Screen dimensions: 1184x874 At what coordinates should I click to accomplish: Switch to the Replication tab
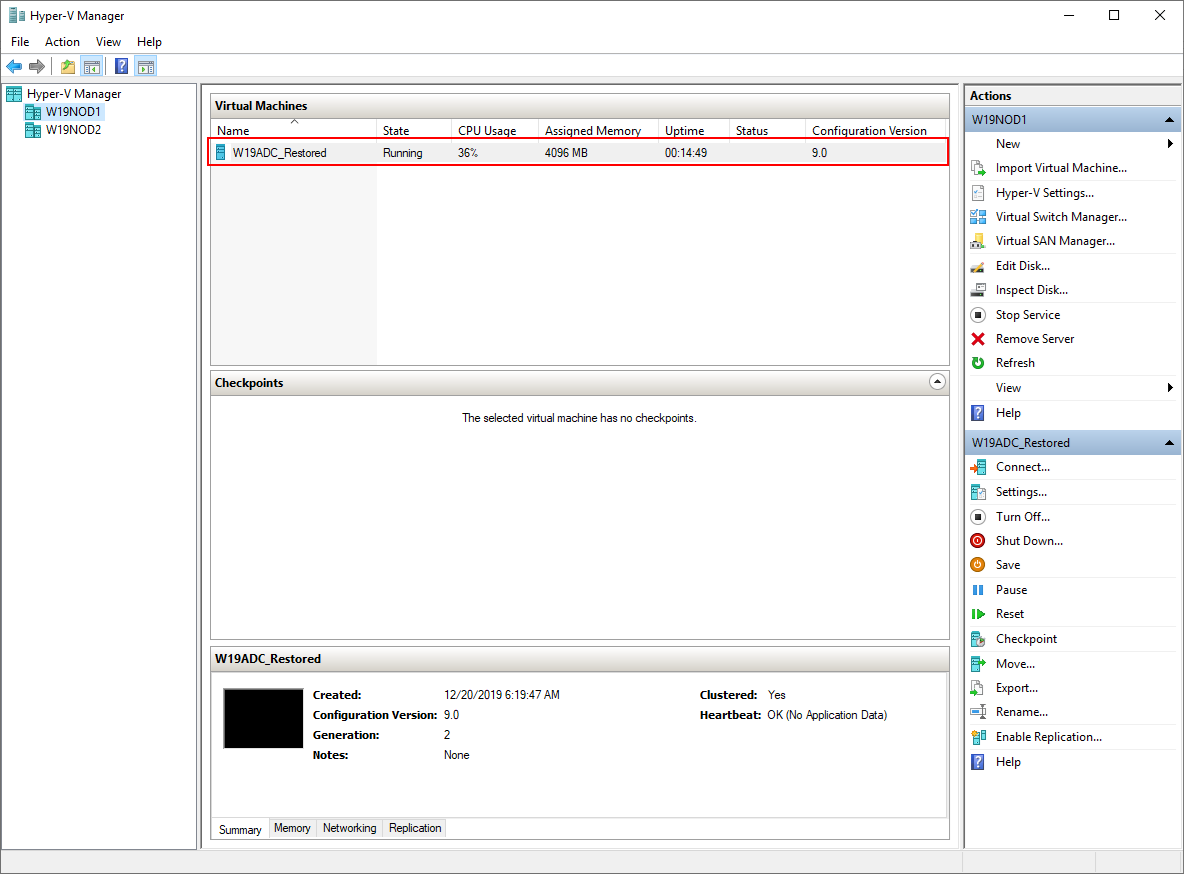415,828
